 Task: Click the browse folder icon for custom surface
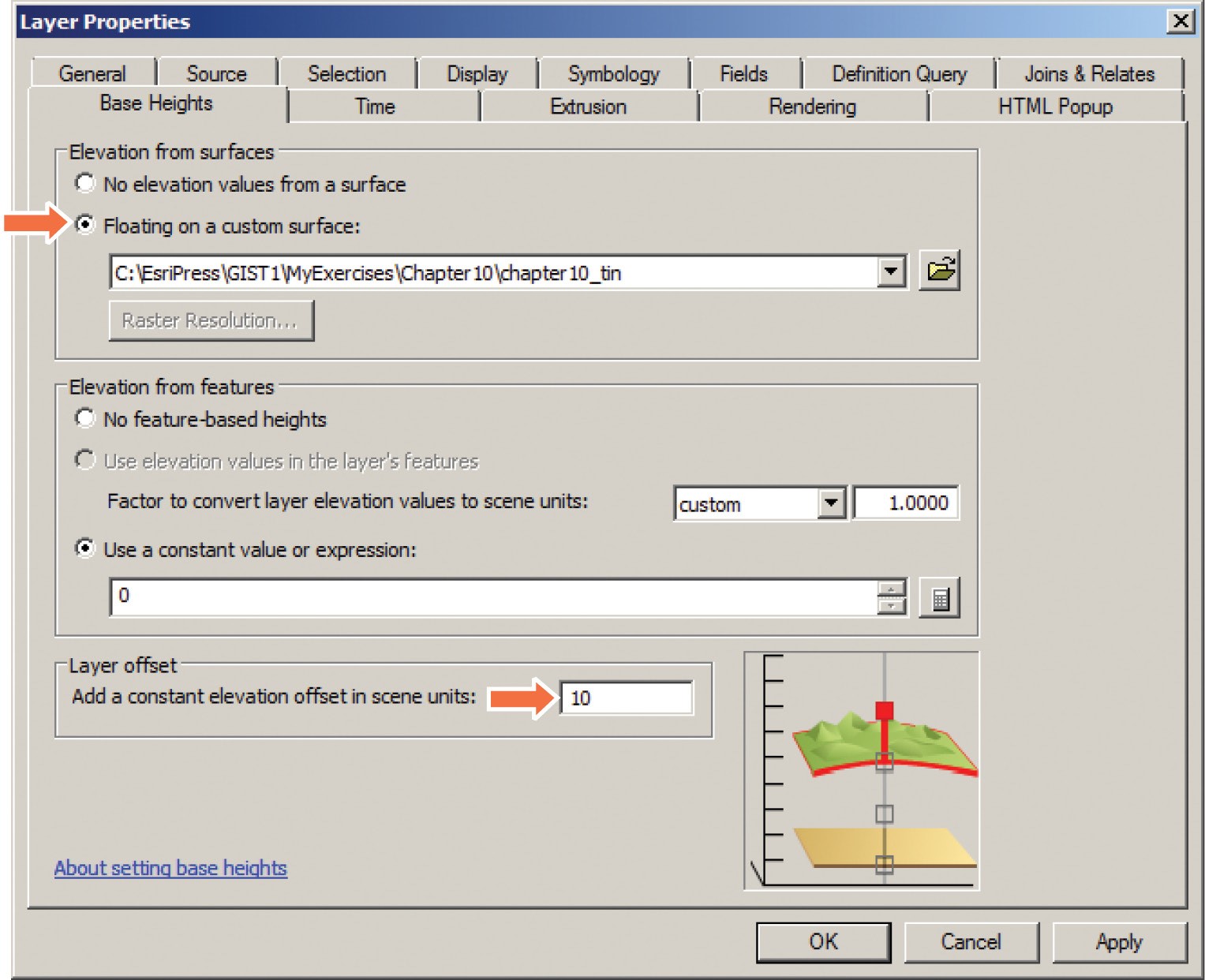click(939, 271)
